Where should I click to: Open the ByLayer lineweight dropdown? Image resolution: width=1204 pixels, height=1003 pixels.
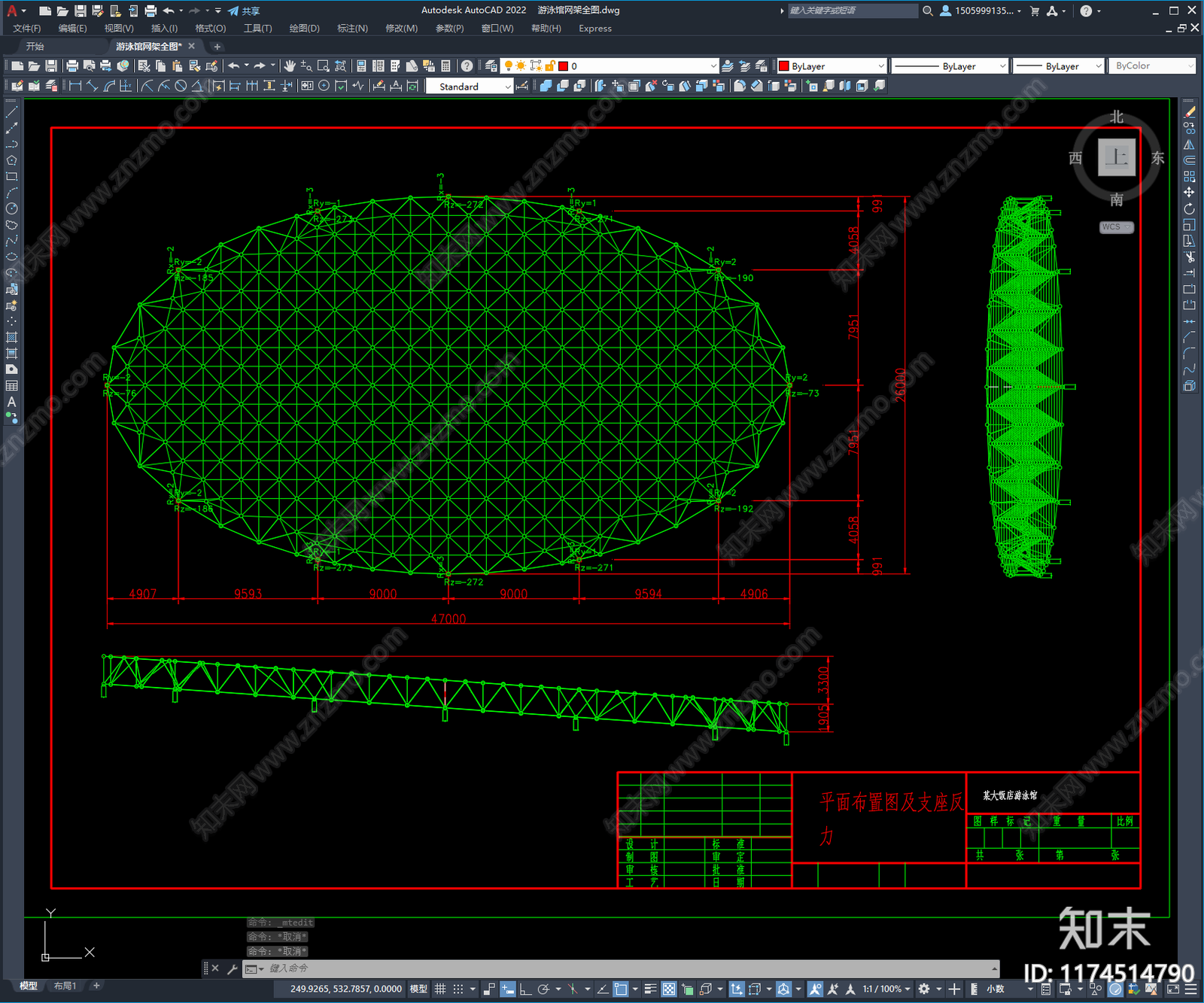click(1058, 66)
